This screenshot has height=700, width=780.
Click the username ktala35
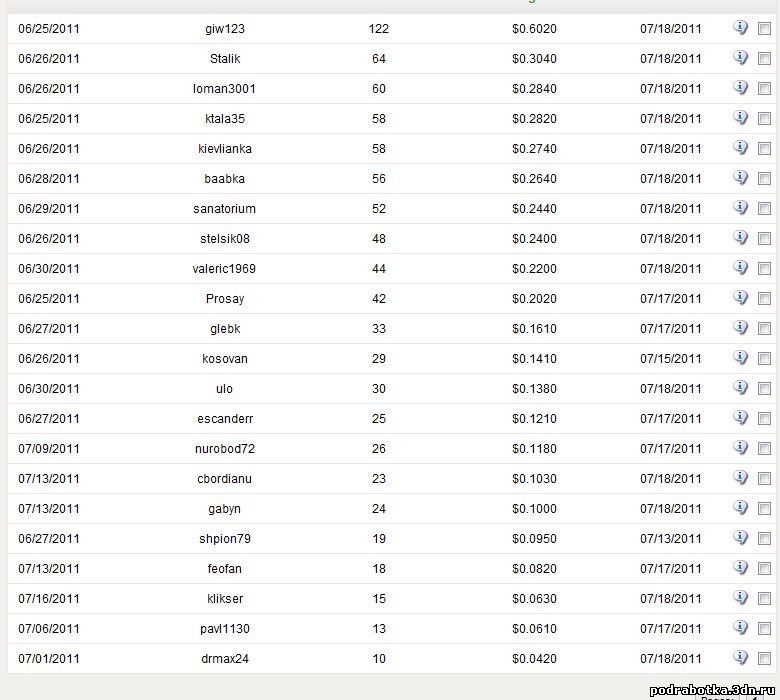click(225, 118)
